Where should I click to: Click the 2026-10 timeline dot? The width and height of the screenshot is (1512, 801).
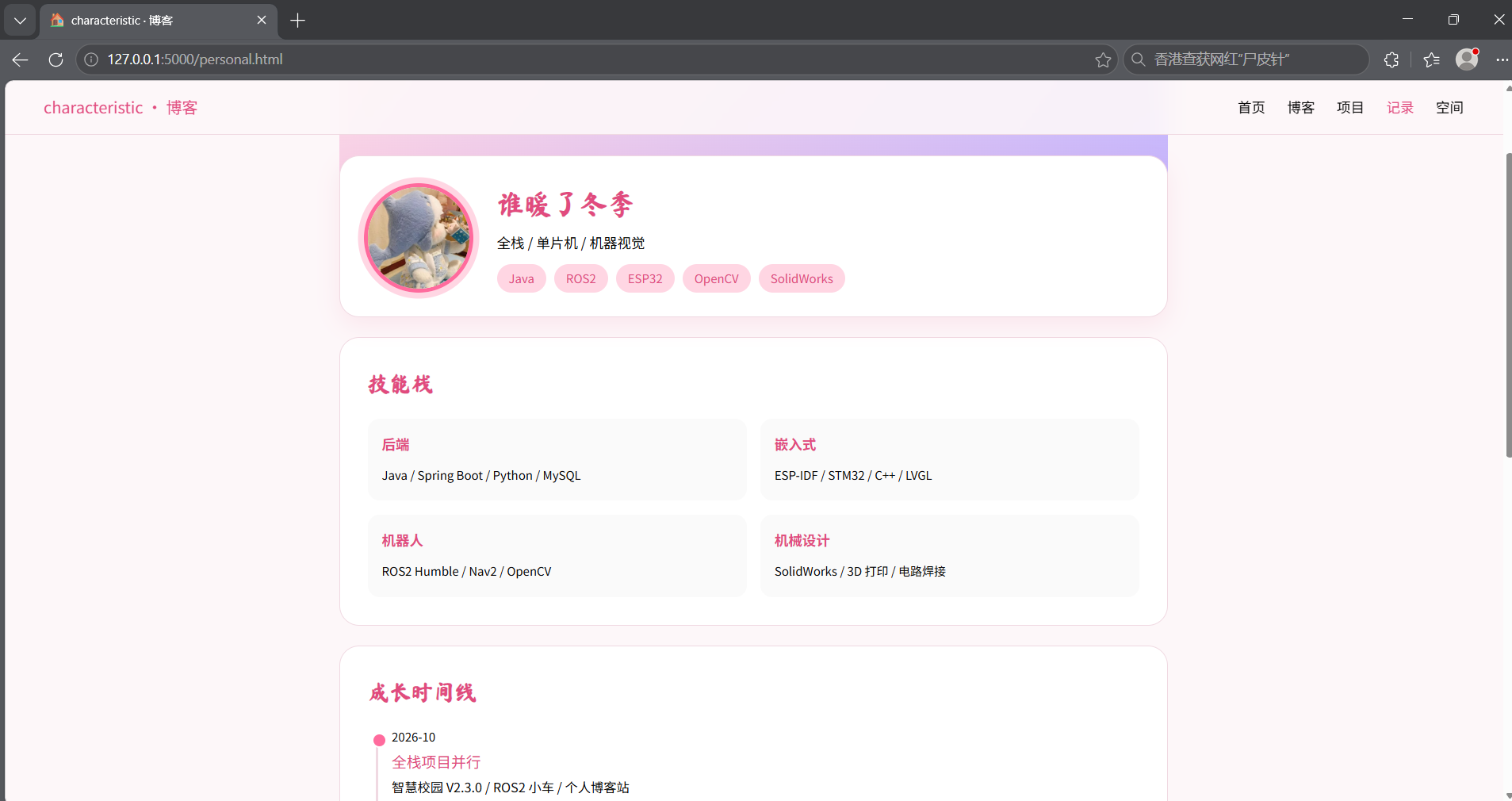tap(379, 740)
